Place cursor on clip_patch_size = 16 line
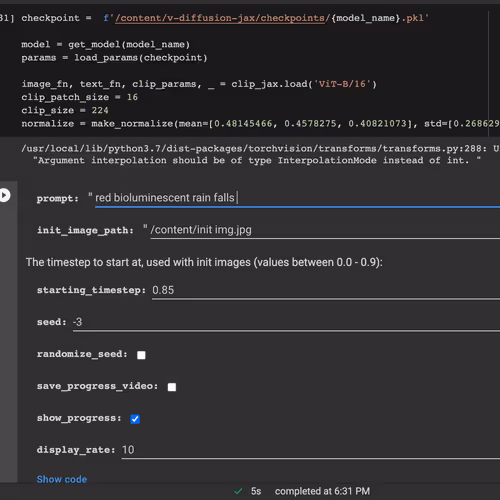500x500 pixels. [79, 97]
